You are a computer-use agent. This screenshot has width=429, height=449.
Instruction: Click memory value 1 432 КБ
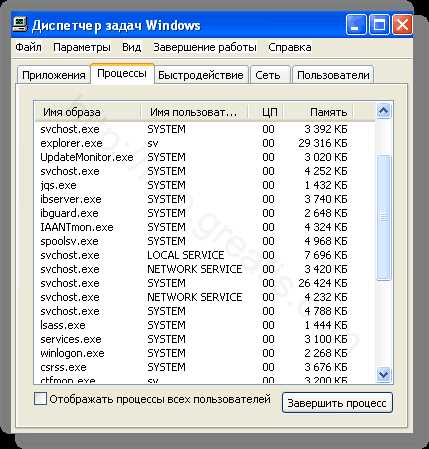coord(326,185)
